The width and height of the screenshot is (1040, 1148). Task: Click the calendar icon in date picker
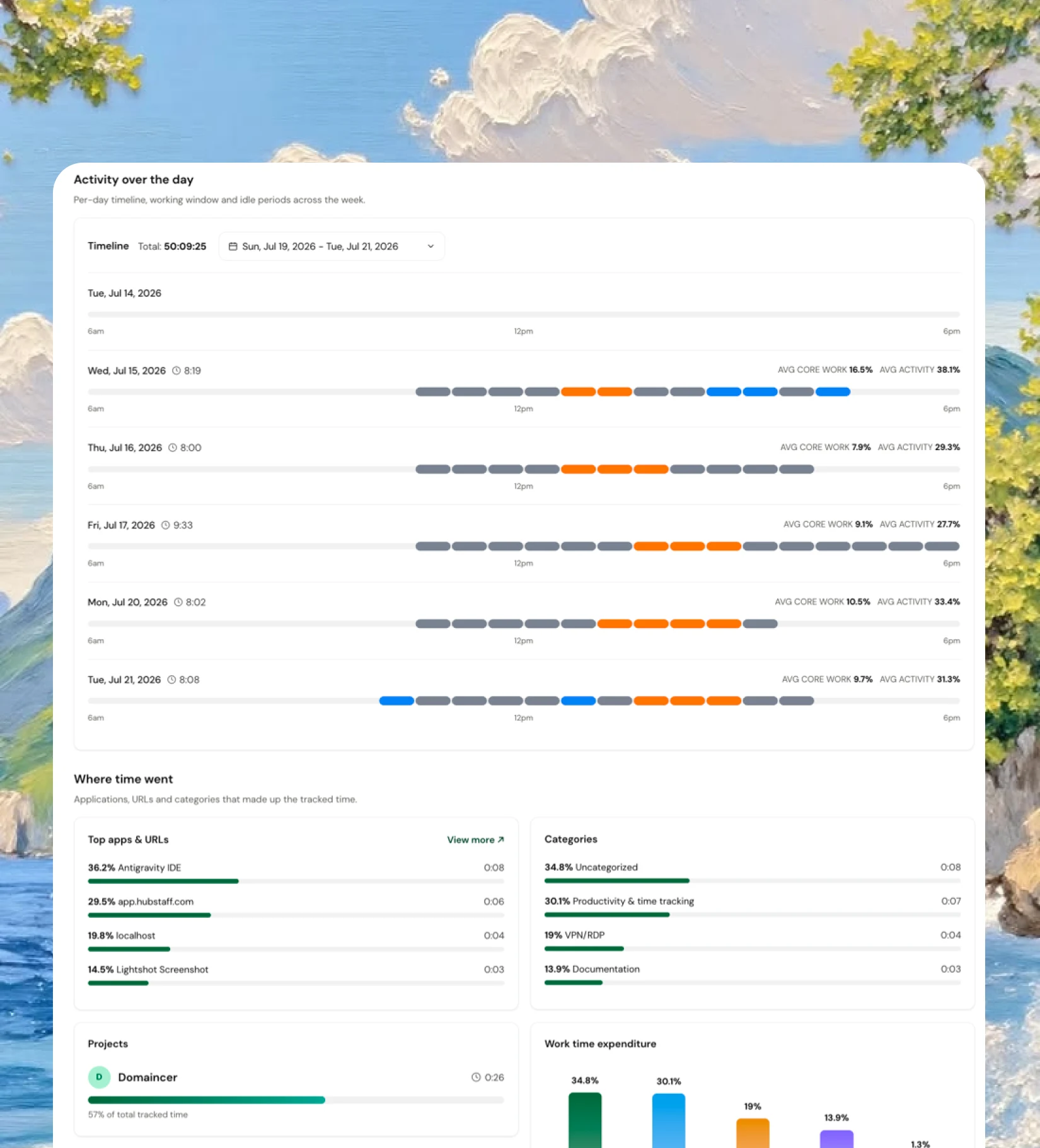tap(233, 246)
